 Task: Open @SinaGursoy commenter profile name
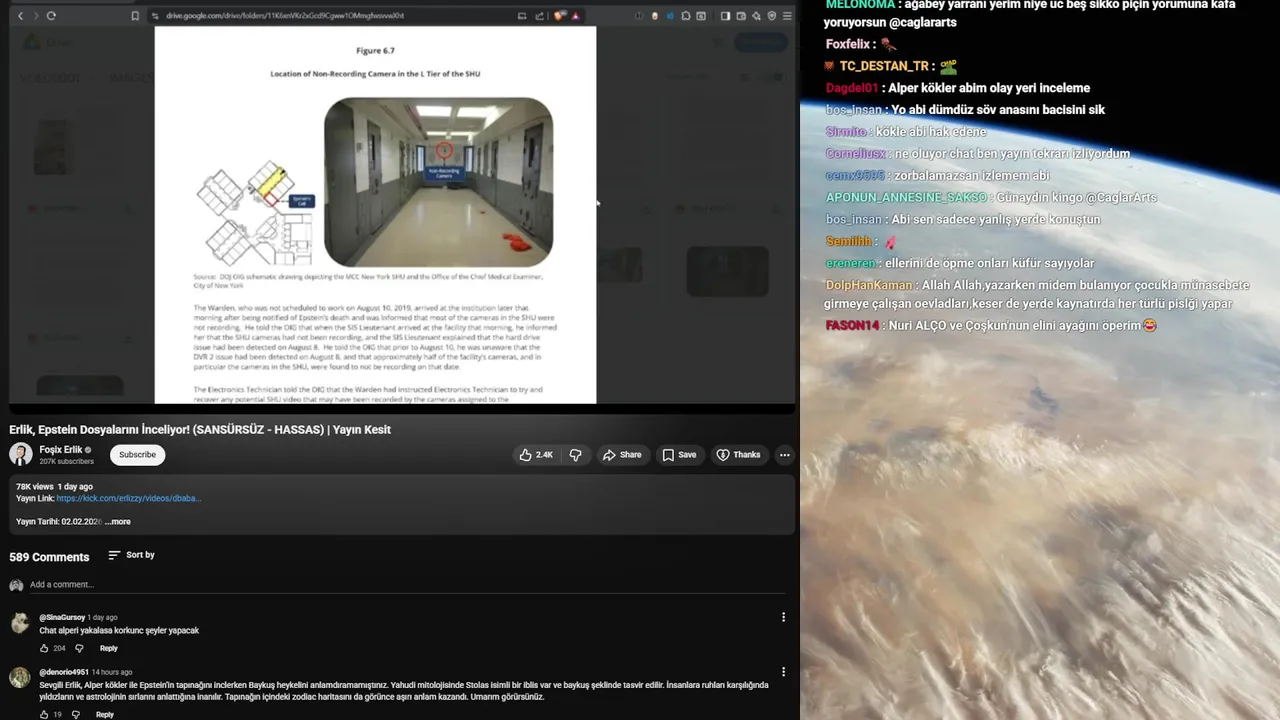coord(62,618)
